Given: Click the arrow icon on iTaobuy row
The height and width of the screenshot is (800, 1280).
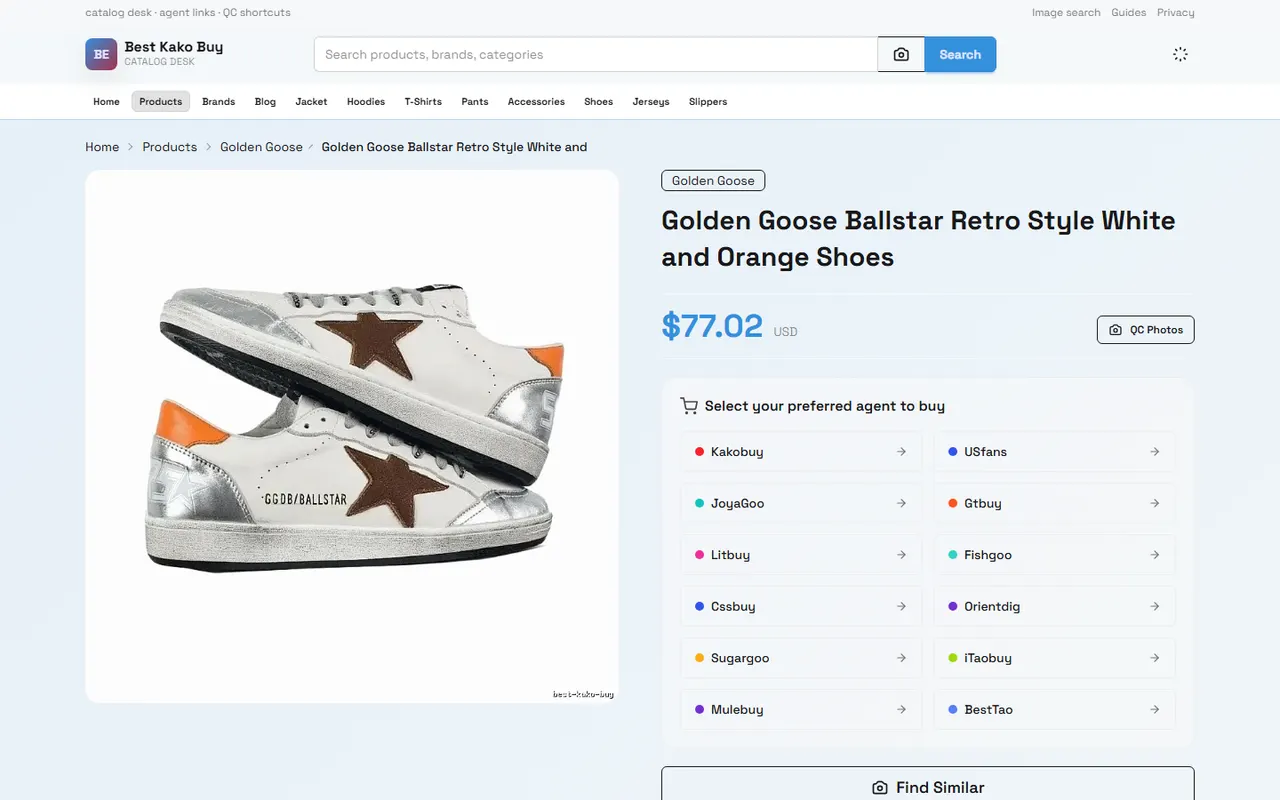Looking at the screenshot, I should pyautogui.click(x=1154, y=658).
